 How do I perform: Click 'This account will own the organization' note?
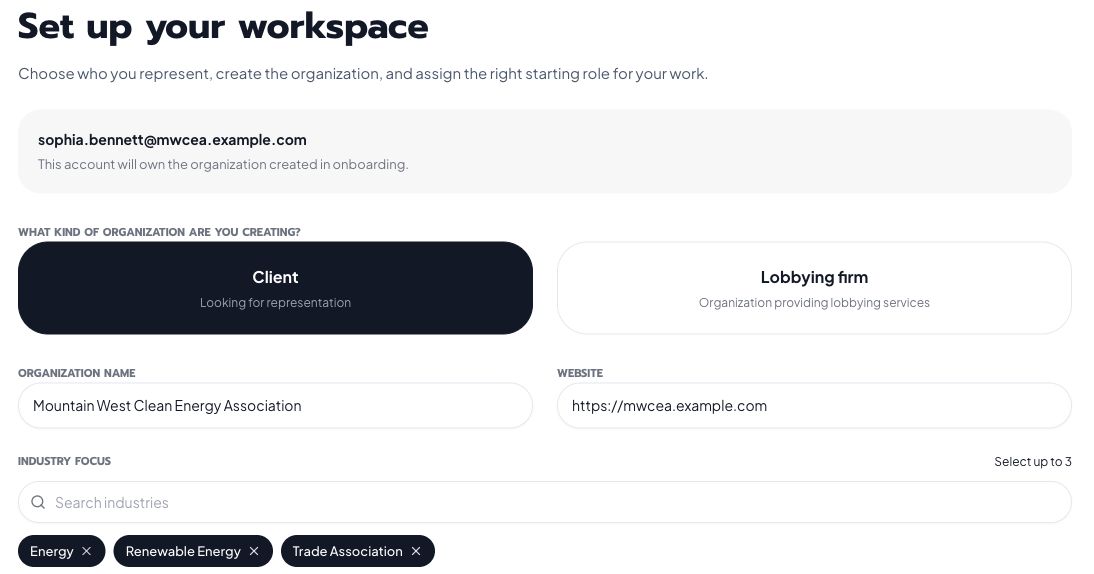(223, 165)
